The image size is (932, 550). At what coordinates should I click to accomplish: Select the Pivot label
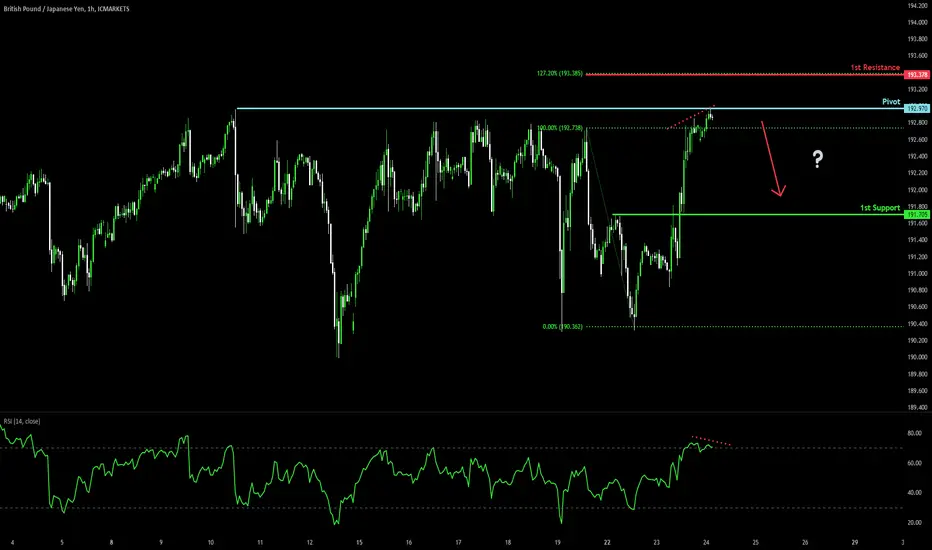[891, 102]
